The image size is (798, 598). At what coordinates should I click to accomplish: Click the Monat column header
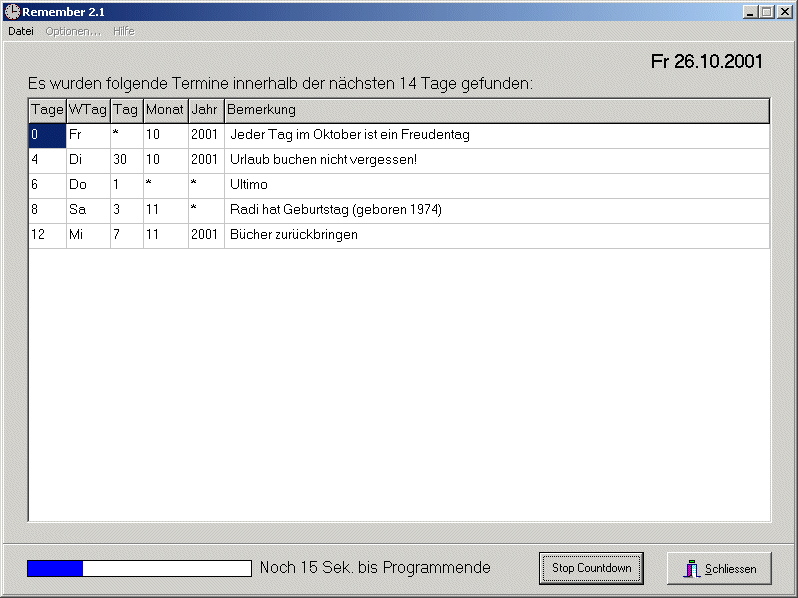[165, 110]
